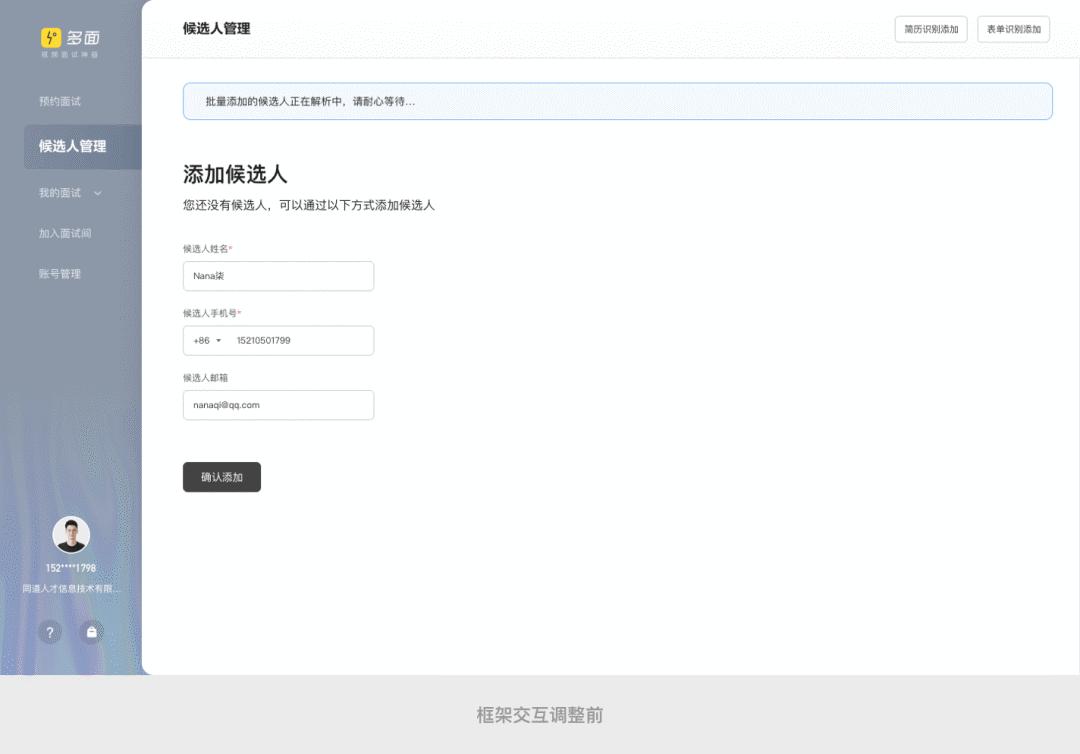The height and width of the screenshot is (754, 1080).
Task: Click the user avatar photo in sidebar
Action: 70,534
